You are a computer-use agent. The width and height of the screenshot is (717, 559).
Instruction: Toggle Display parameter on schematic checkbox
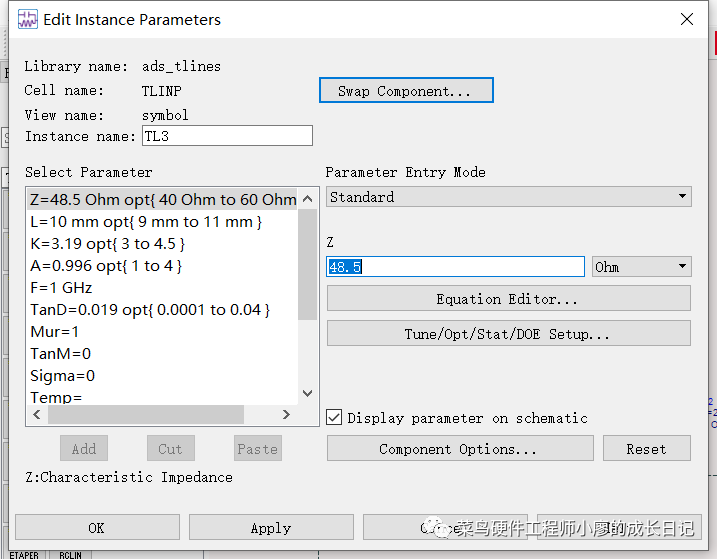click(335, 418)
